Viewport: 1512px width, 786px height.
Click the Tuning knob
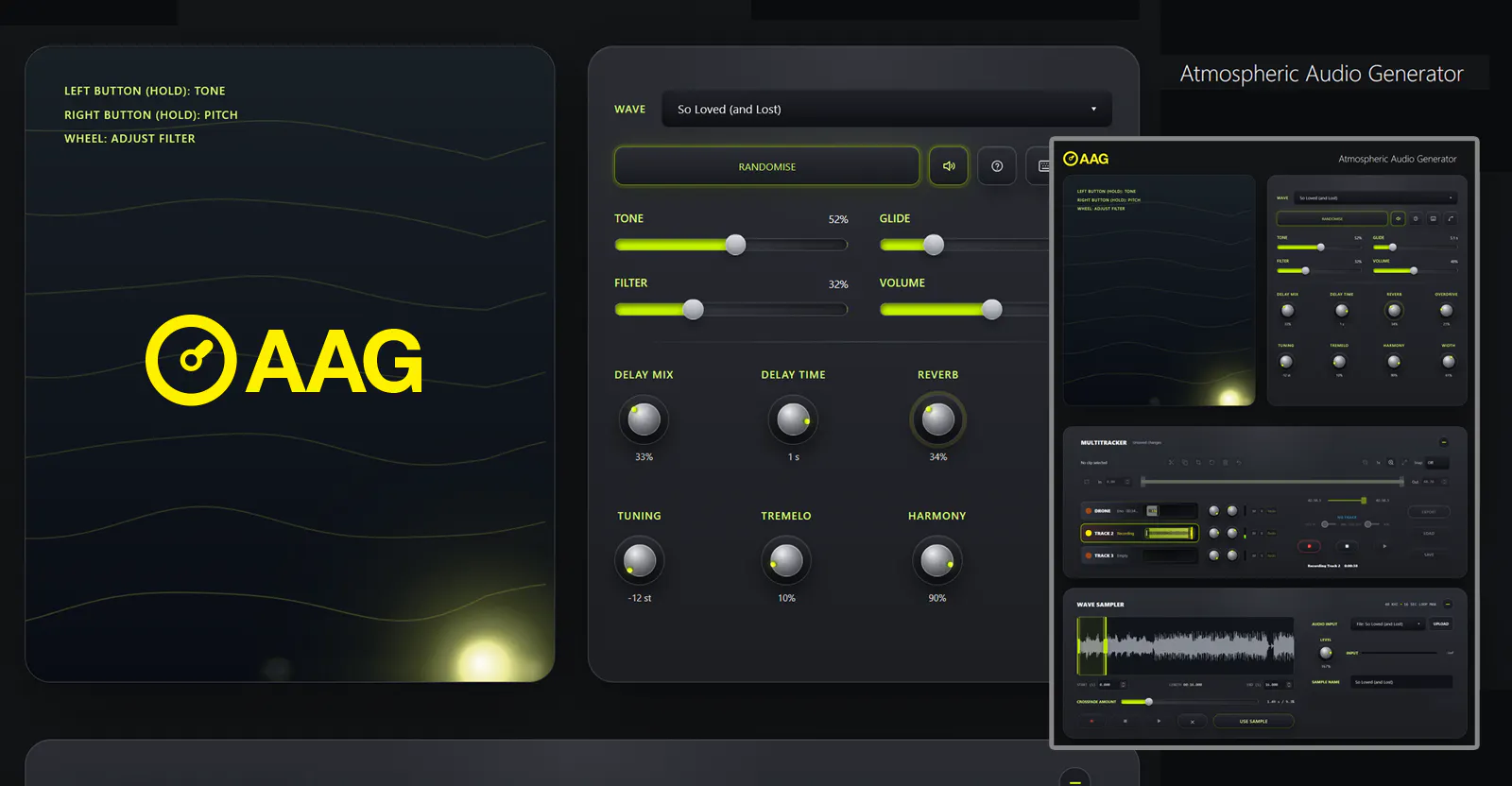[x=640, y=560]
